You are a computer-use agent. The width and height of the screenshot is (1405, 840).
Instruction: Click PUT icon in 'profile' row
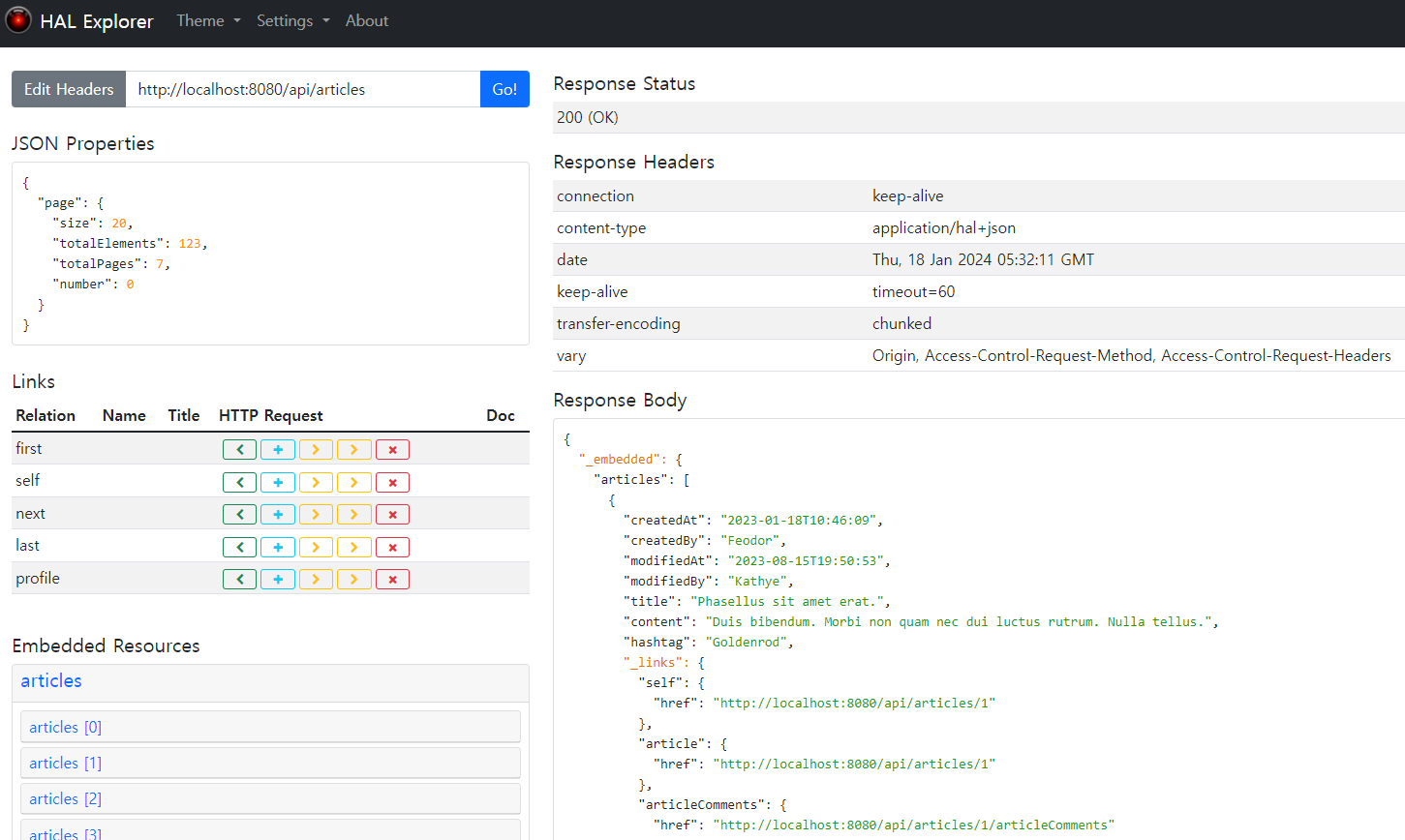(x=316, y=579)
